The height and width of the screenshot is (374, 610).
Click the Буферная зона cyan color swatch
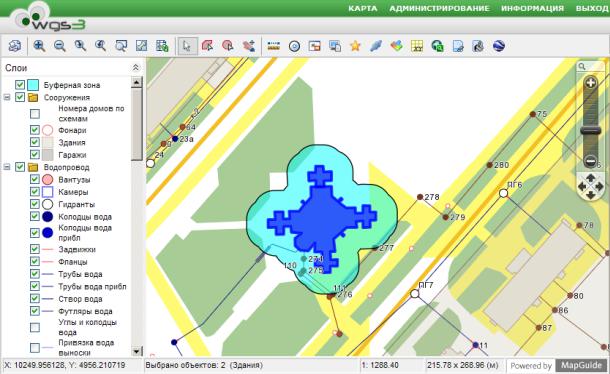point(33,85)
